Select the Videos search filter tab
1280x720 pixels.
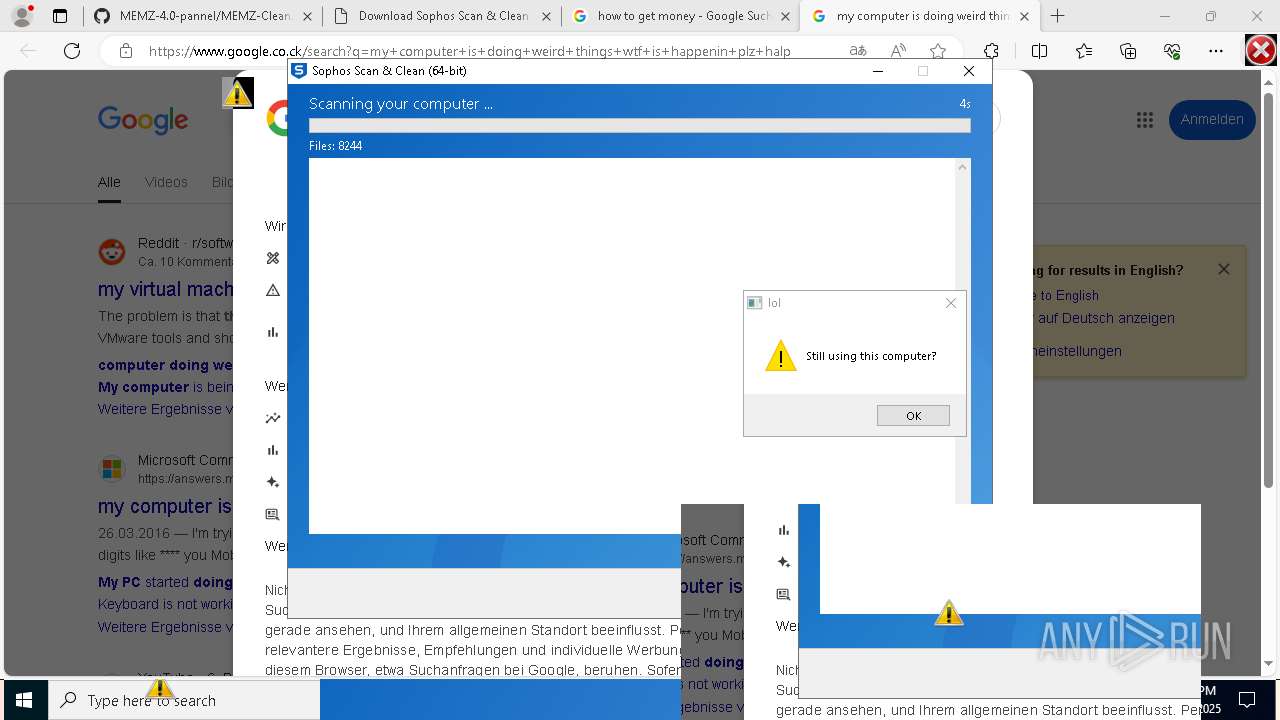tap(166, 182)
